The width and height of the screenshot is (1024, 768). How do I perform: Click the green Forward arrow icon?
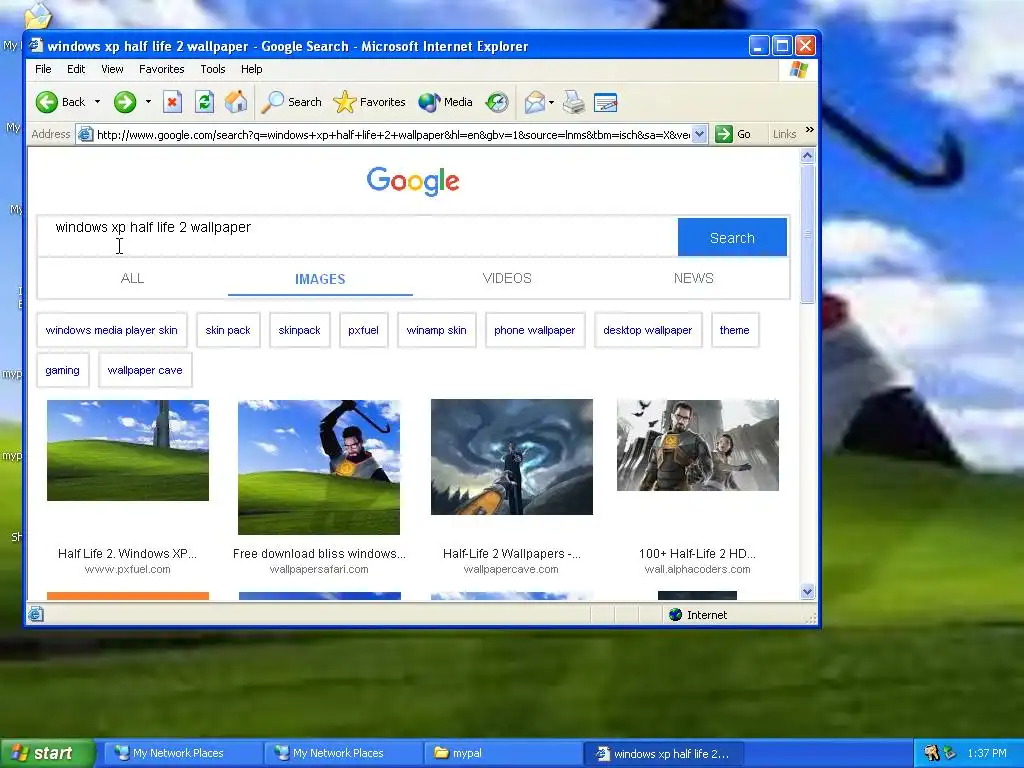125,102
